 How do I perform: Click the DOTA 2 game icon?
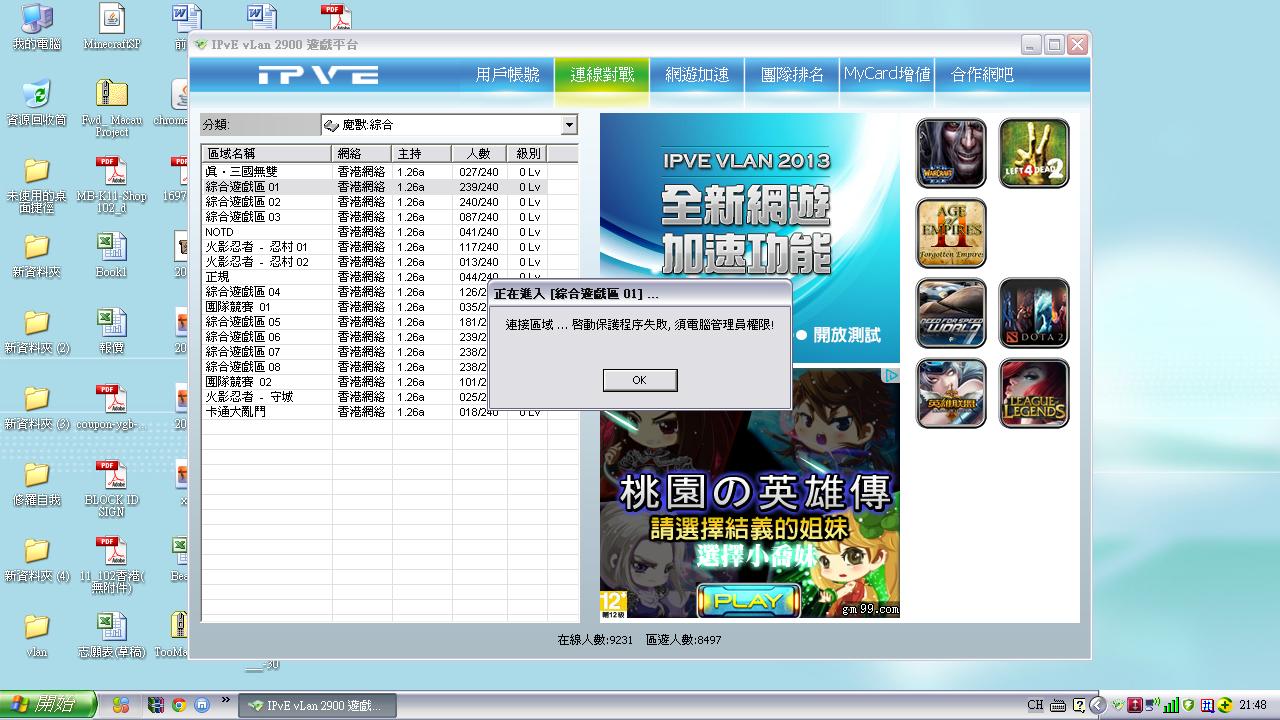point(1034,313)
